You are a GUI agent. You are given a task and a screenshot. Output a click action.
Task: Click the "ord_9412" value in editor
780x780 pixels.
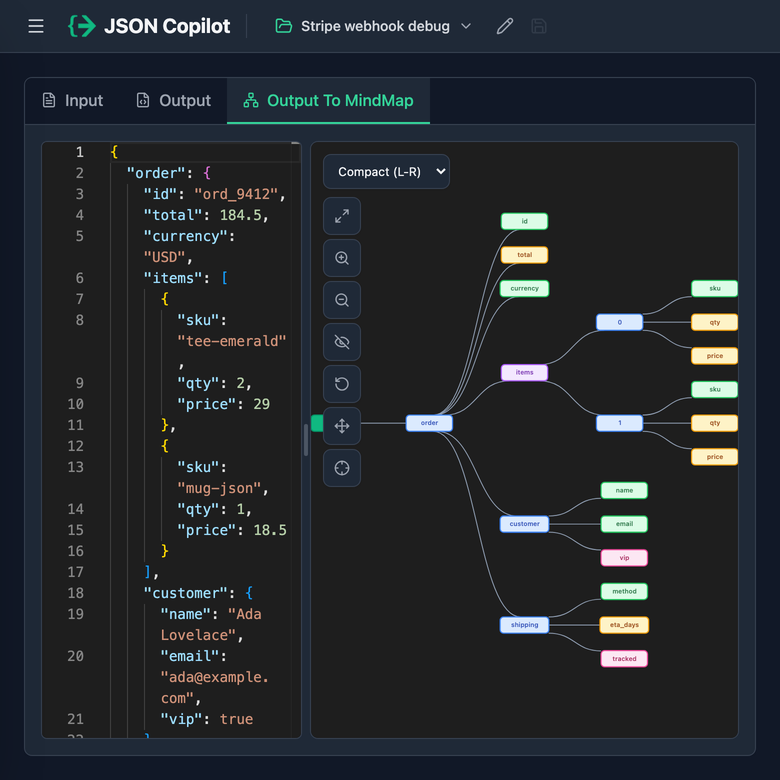[236, 194]
